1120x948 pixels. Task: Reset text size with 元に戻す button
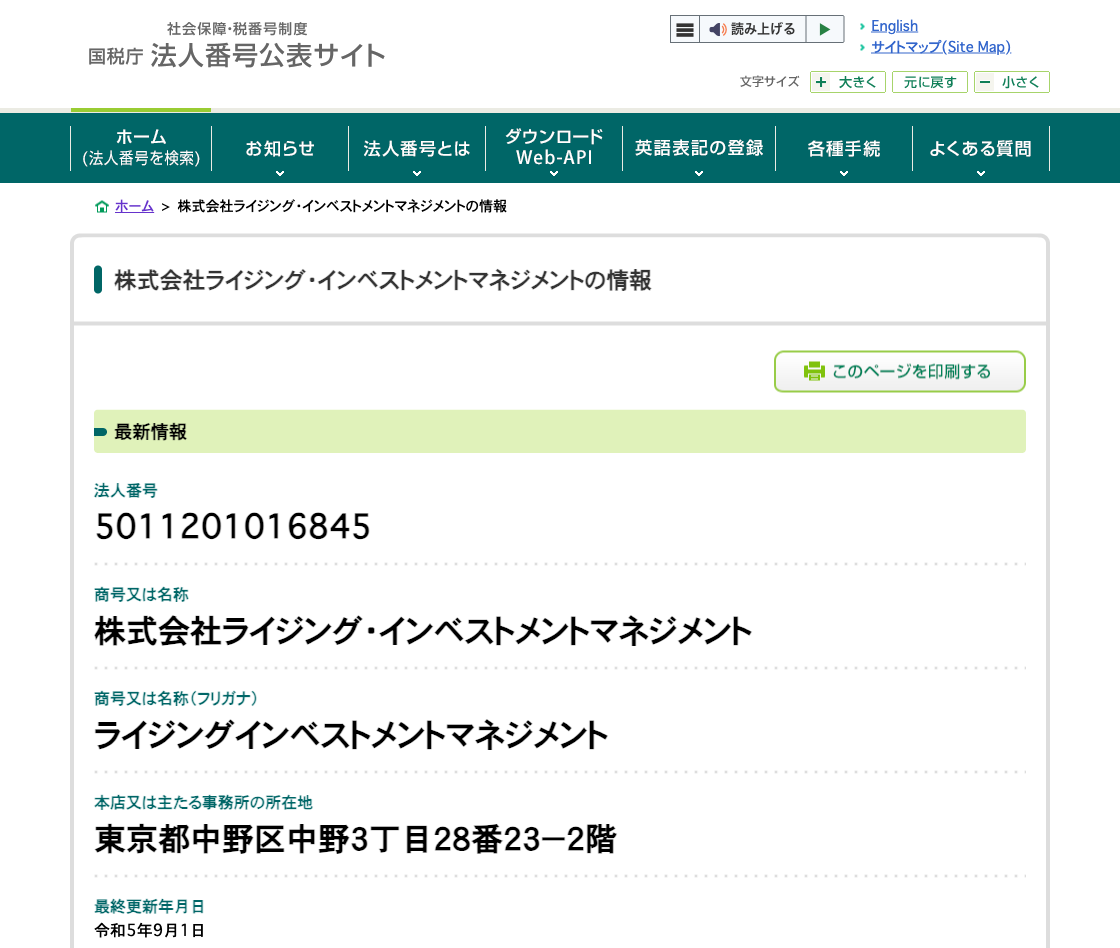[x=929, y=82]
